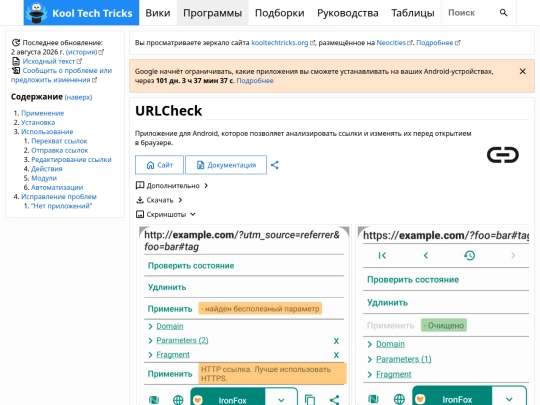Screen dimensions: 540x405
Task: Open the Руководства menu
Action: (x=347, y=13)
